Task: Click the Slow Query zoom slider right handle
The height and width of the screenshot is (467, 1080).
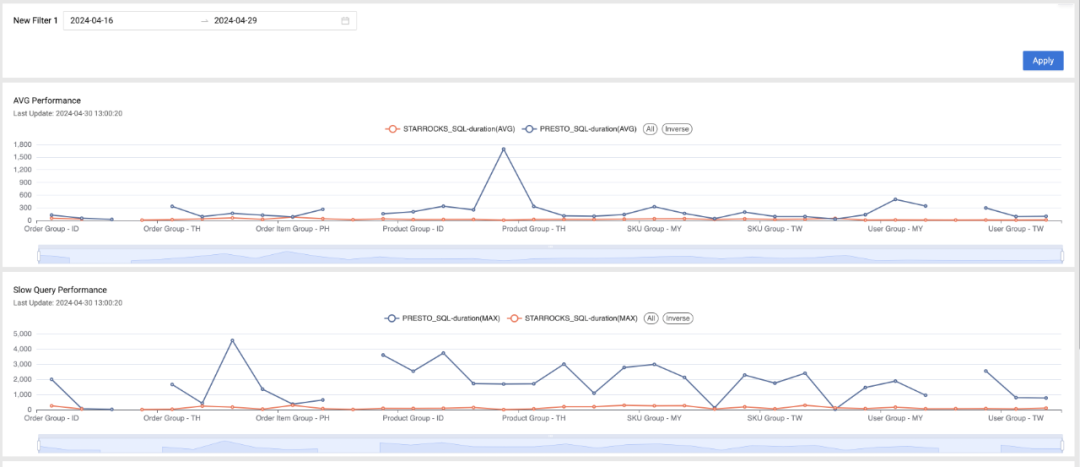Action: point(1061,446)
